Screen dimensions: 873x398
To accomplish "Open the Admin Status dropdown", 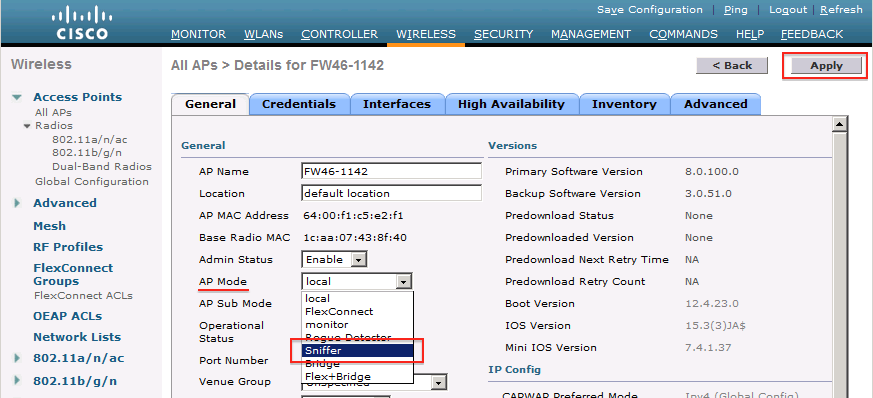I will [x=334, y=259].
